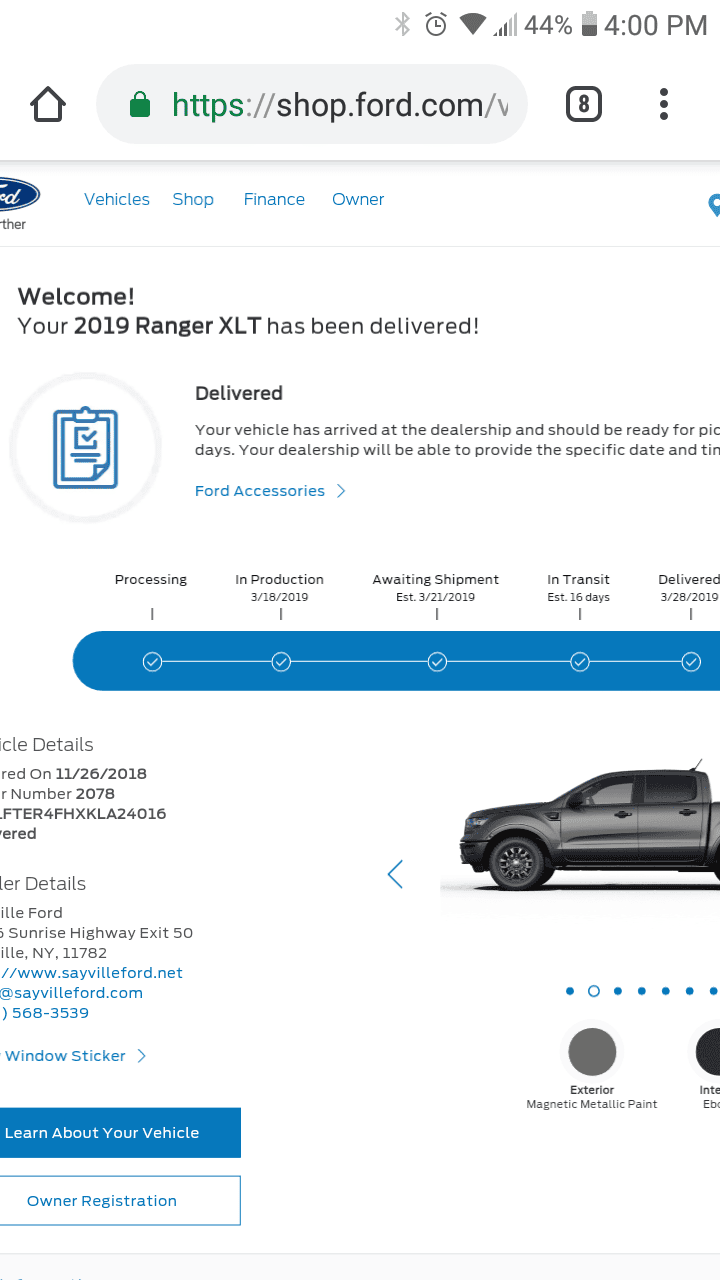Click the sayvilleford.com email link

click(72, 993)
